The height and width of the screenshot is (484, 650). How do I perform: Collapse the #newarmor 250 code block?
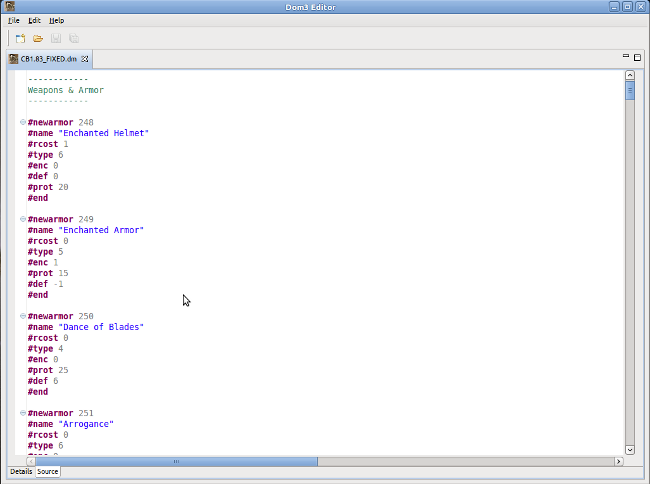22,316
